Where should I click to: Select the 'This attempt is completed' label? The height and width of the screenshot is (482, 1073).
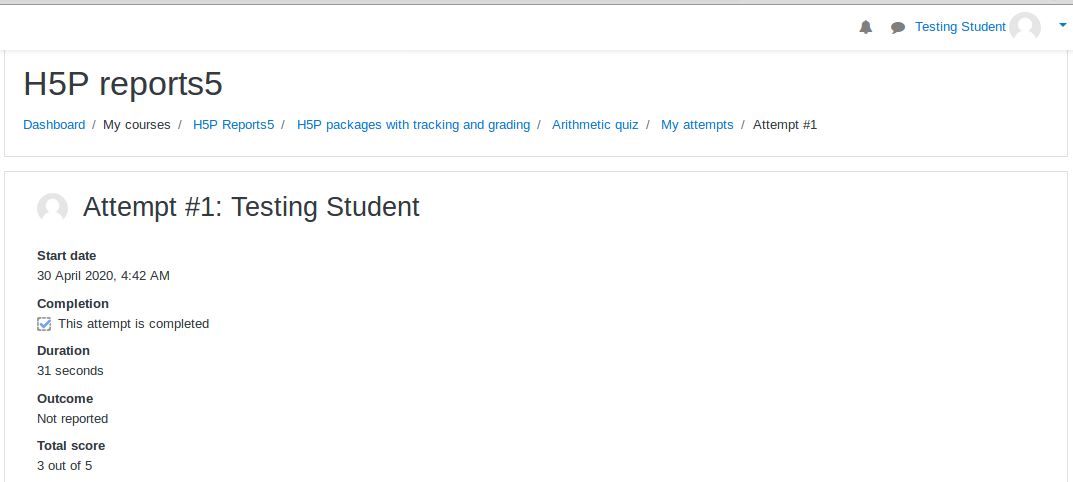coord(133,324)
